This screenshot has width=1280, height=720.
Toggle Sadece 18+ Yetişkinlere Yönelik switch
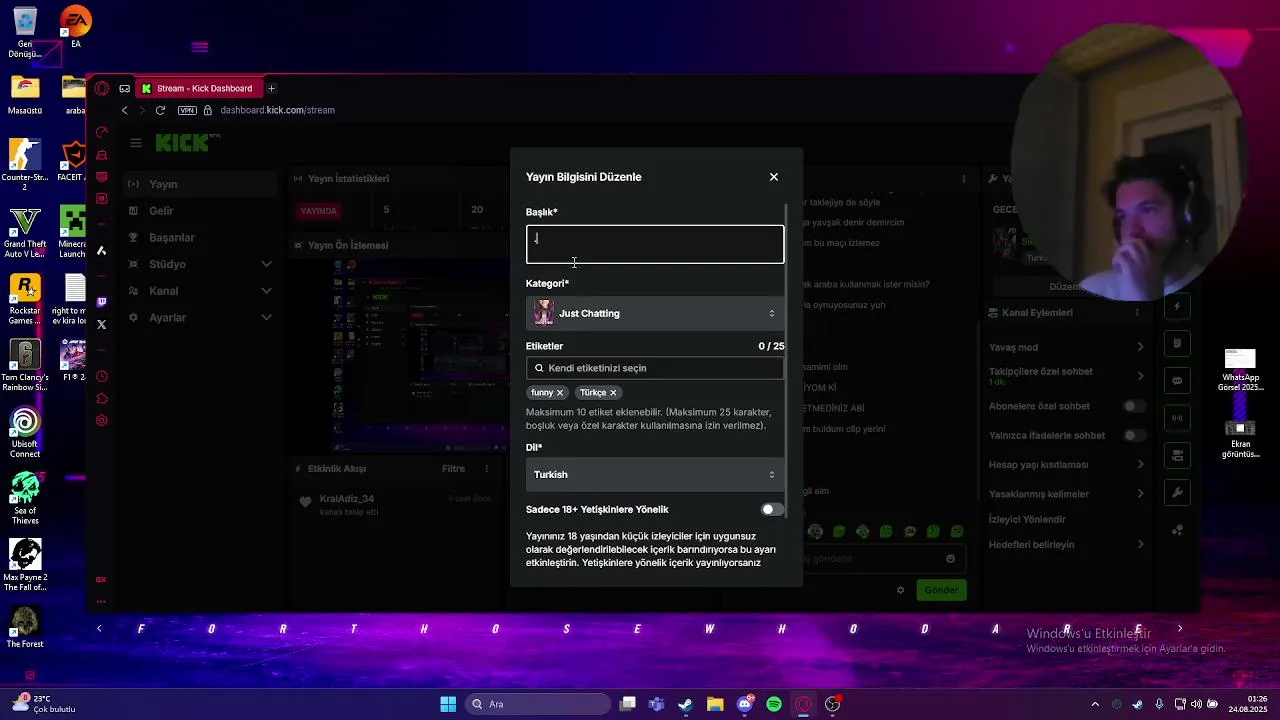772,509
